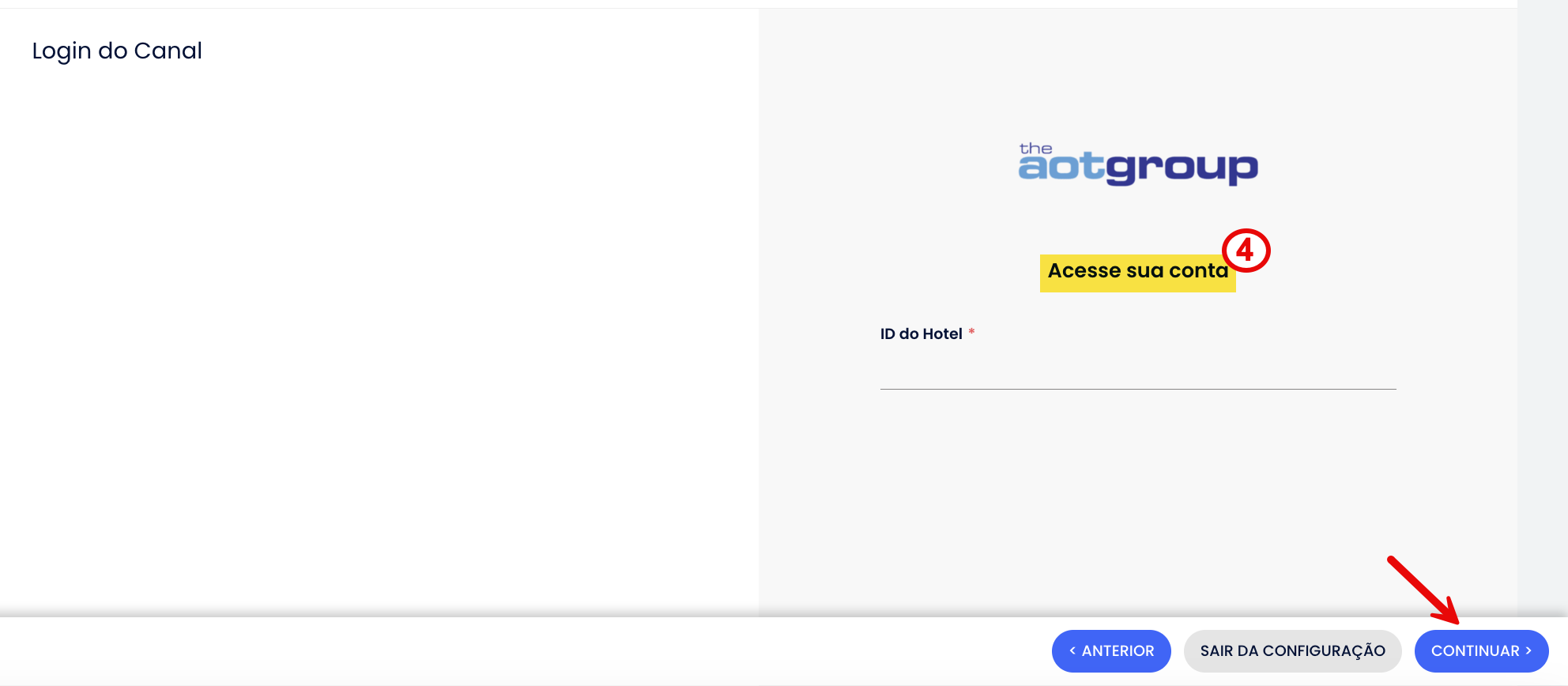Click the small "the" word in logo

1035,149
